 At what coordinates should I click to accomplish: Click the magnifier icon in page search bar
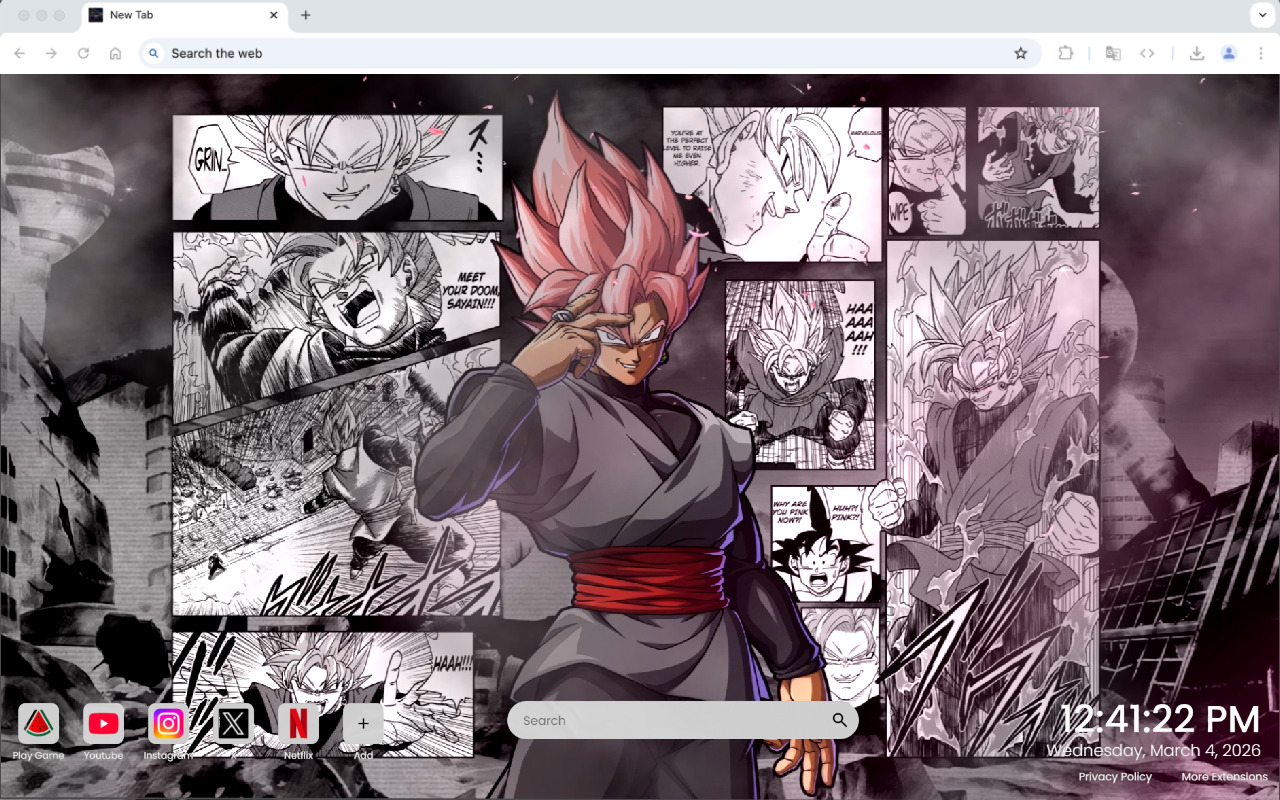839,720
